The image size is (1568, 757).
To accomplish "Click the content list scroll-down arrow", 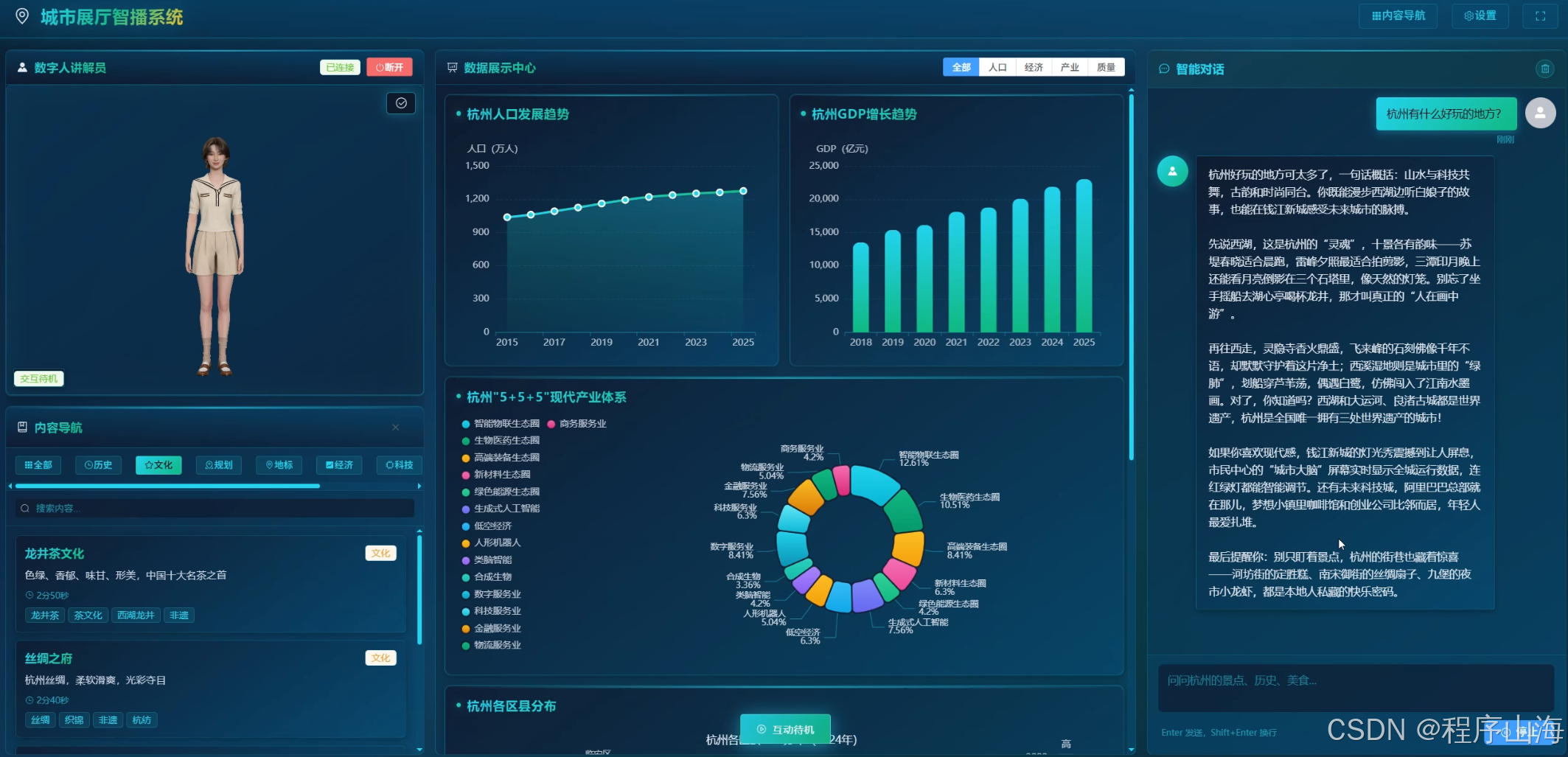I will tap(419, 749).
